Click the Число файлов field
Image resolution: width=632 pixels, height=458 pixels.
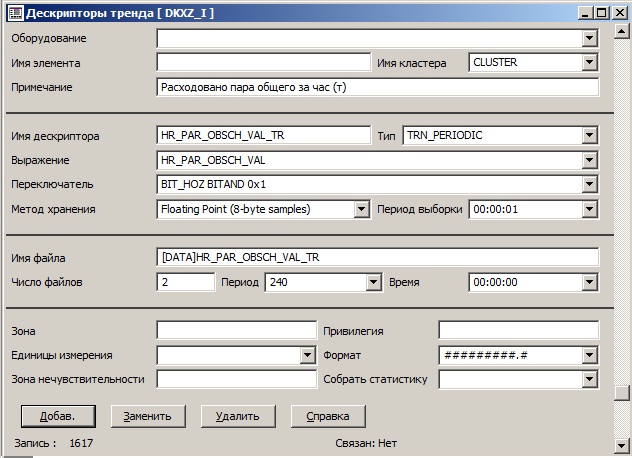(x=186, y=282)
